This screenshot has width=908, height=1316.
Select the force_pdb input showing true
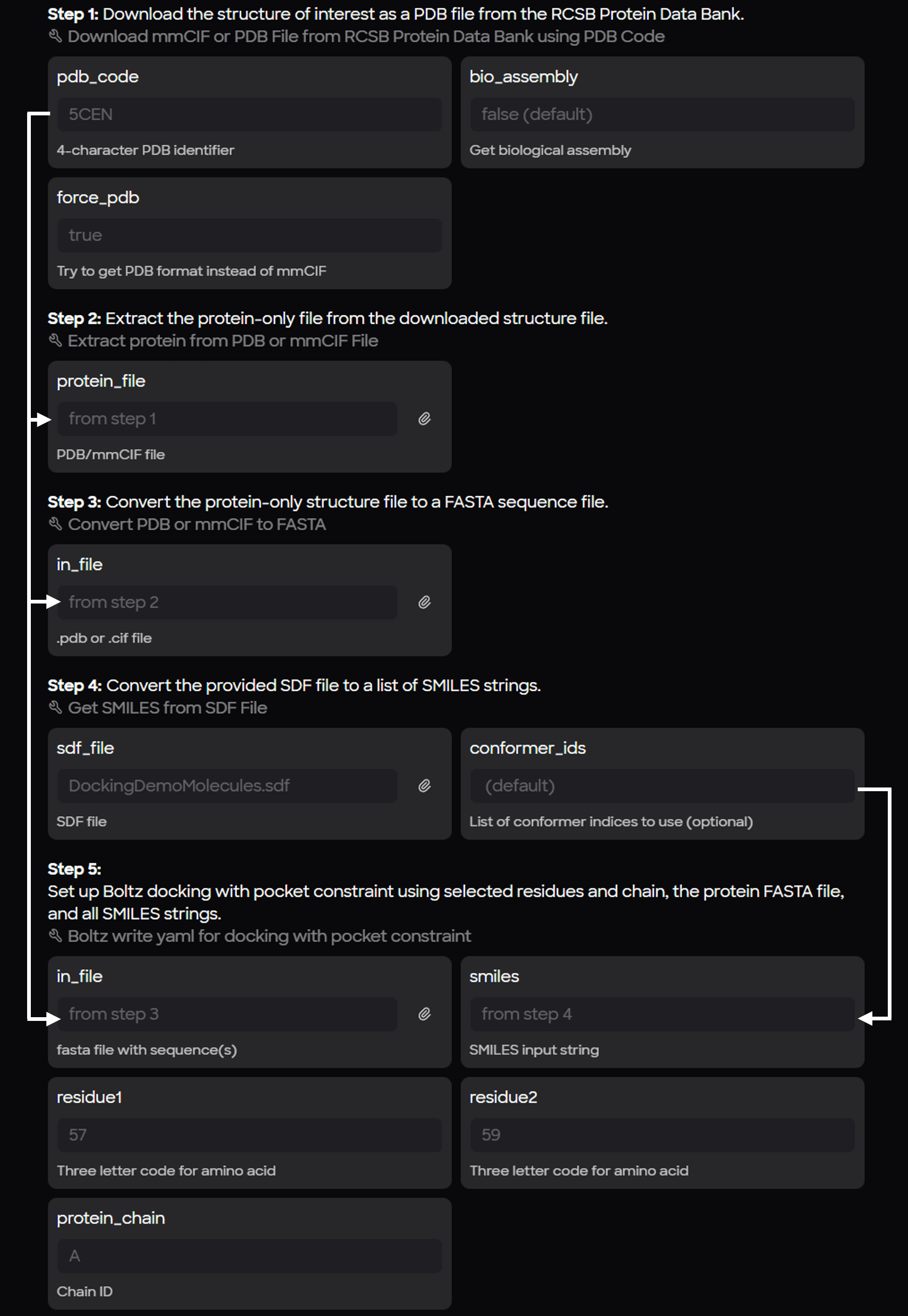pos(249,236)
